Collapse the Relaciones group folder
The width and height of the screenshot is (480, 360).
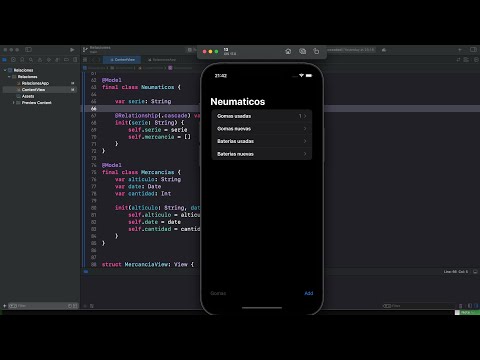click(x=9, y=77)
